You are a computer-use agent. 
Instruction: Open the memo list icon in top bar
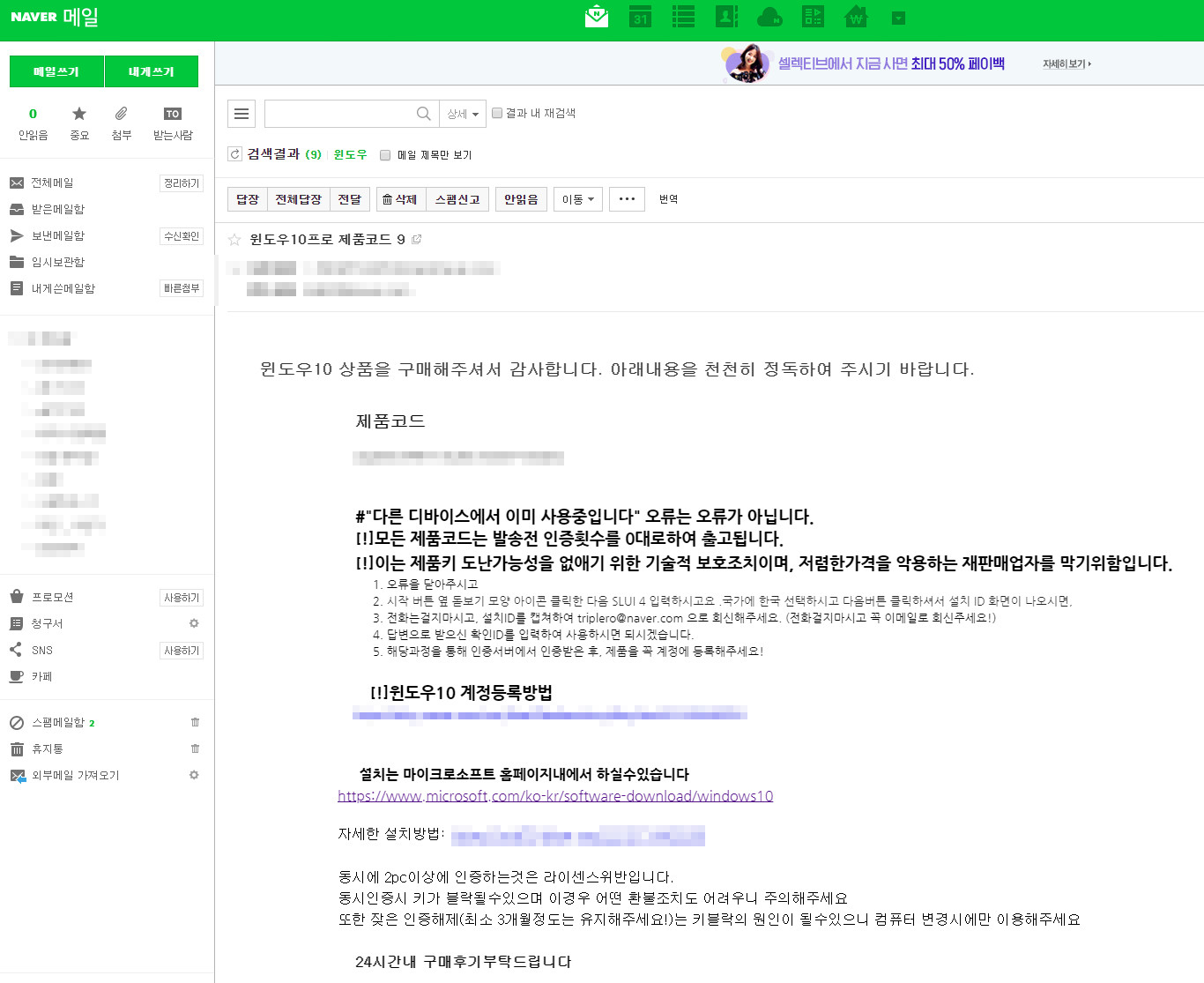tap(683, 17)
